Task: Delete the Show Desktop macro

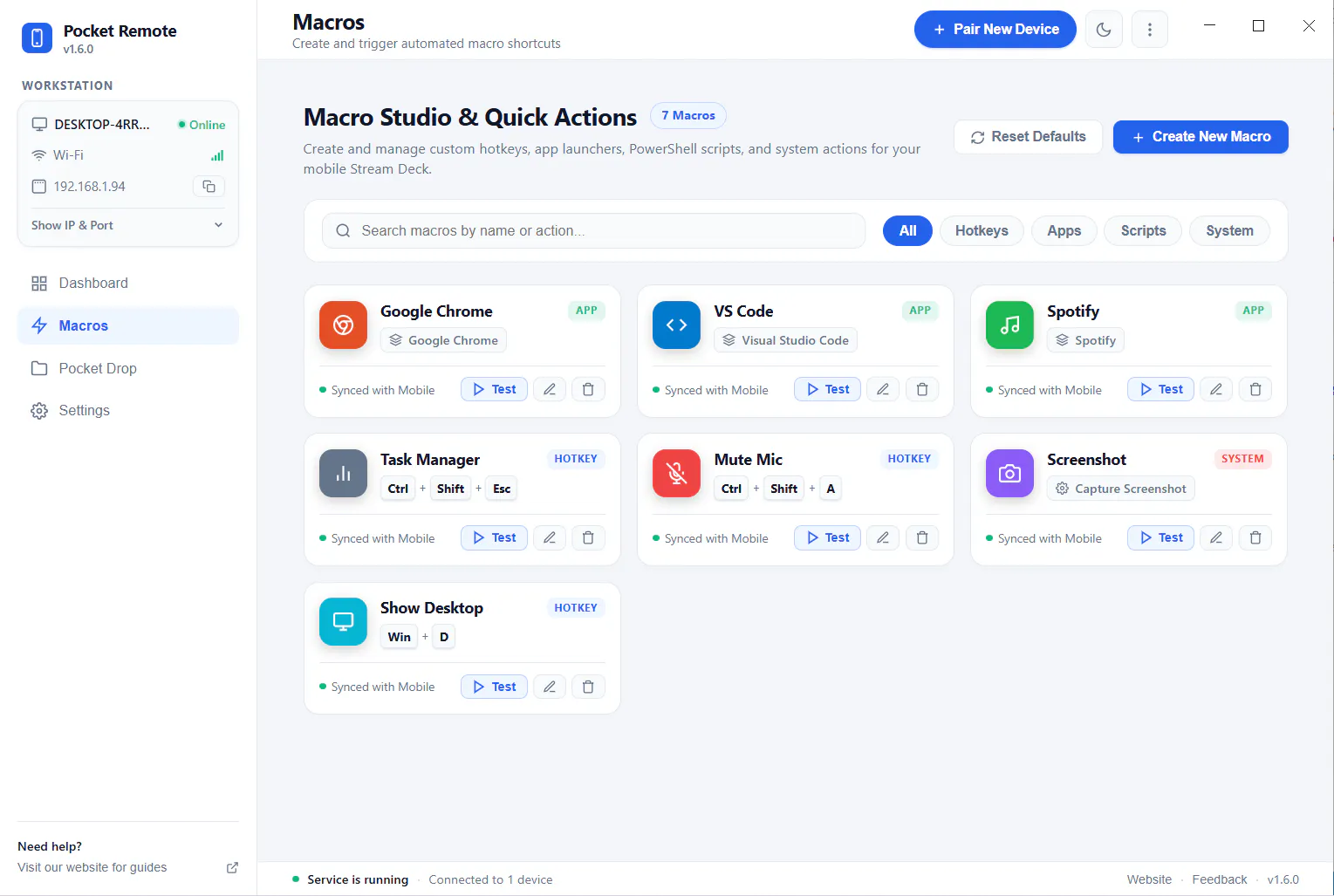Action: click(588, 687)
